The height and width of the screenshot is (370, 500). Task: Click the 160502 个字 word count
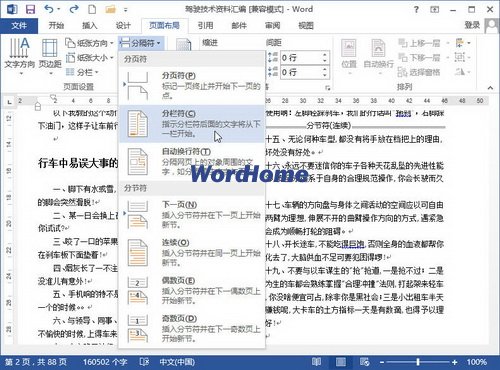pyautogui.click(x=105, y=362)
